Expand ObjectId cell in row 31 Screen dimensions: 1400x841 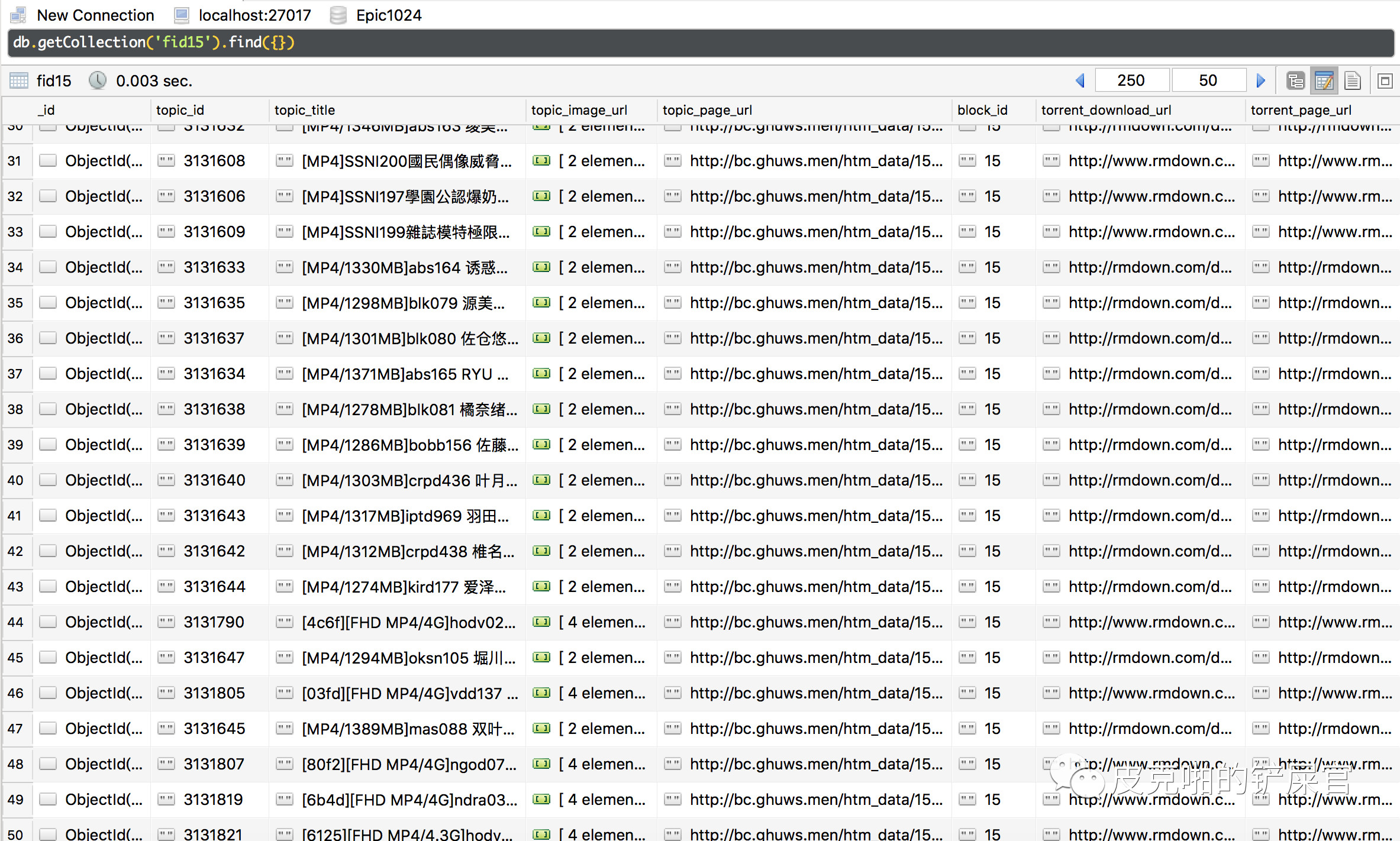pos(104,161)
